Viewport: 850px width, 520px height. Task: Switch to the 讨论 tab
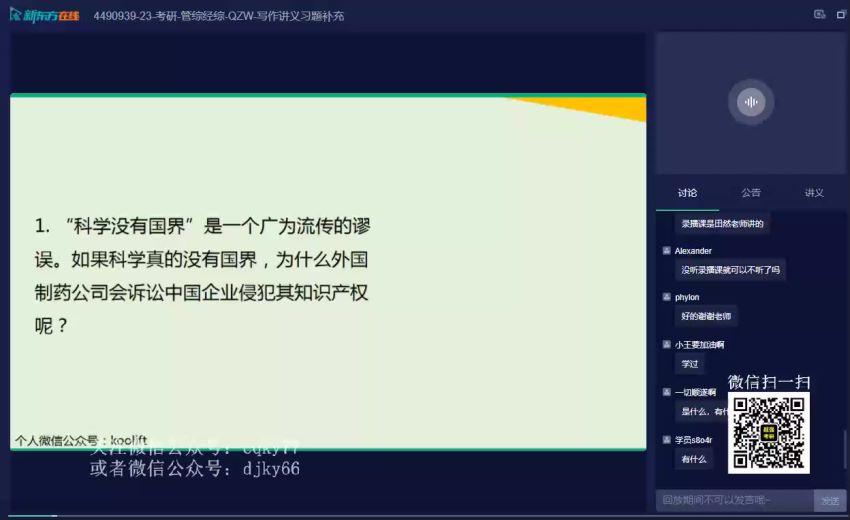[x=687, y=193]
